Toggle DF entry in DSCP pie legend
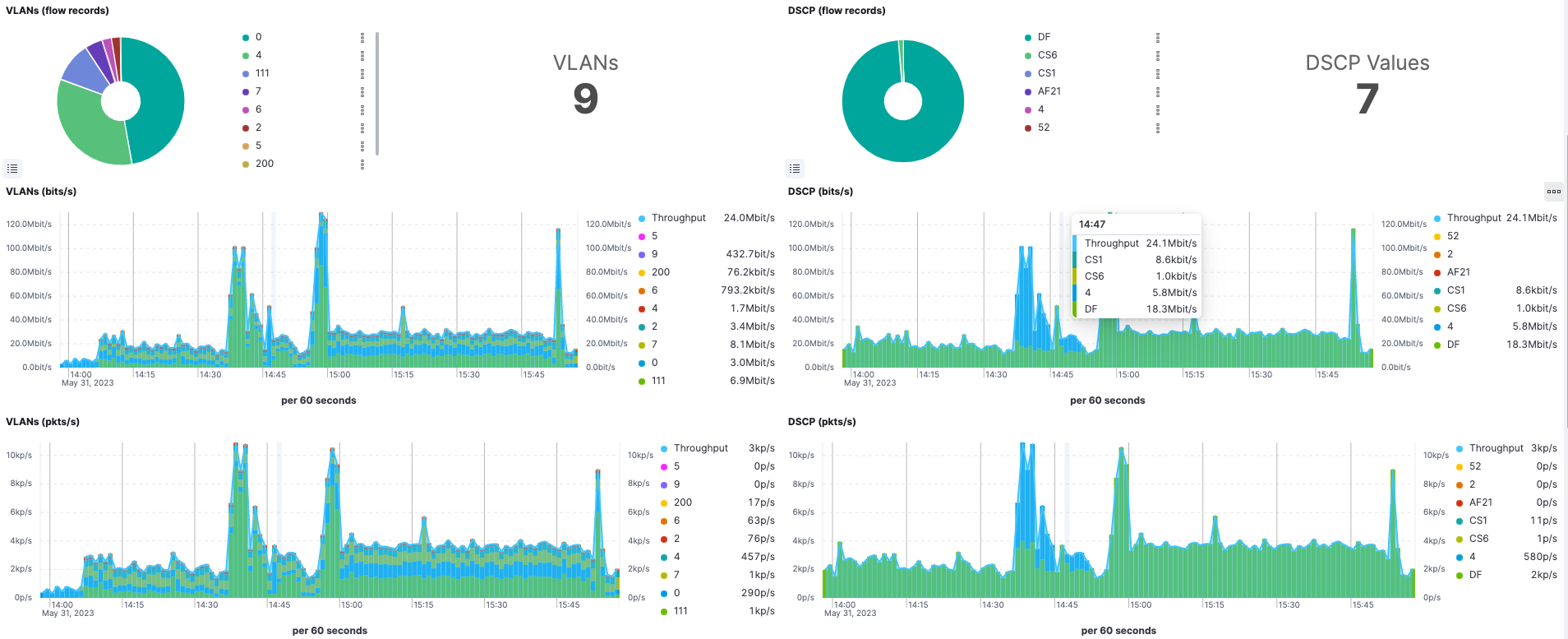Image resolution: width=1568 pixels, height=639 pixels. pos(1044,37)
